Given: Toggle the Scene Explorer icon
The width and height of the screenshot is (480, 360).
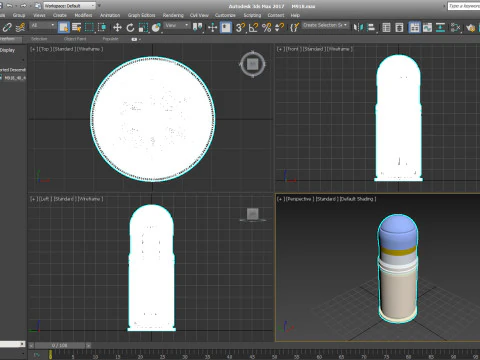Looking at the screenshot, I should click(x=386, y=27).
